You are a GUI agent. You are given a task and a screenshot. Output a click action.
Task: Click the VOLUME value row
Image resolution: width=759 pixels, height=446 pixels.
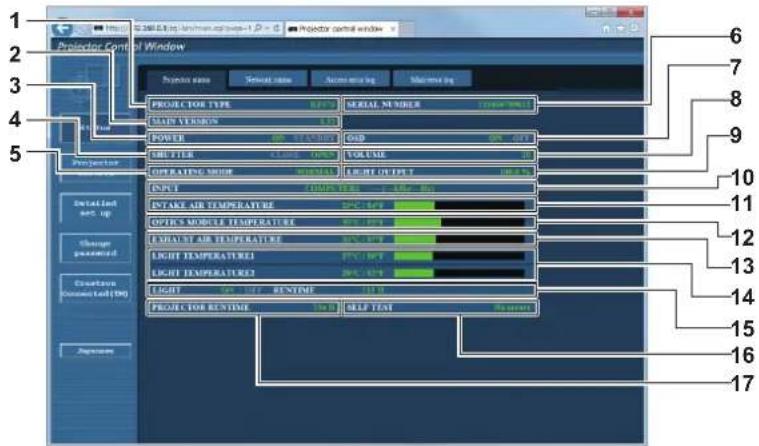pos(440,155)
